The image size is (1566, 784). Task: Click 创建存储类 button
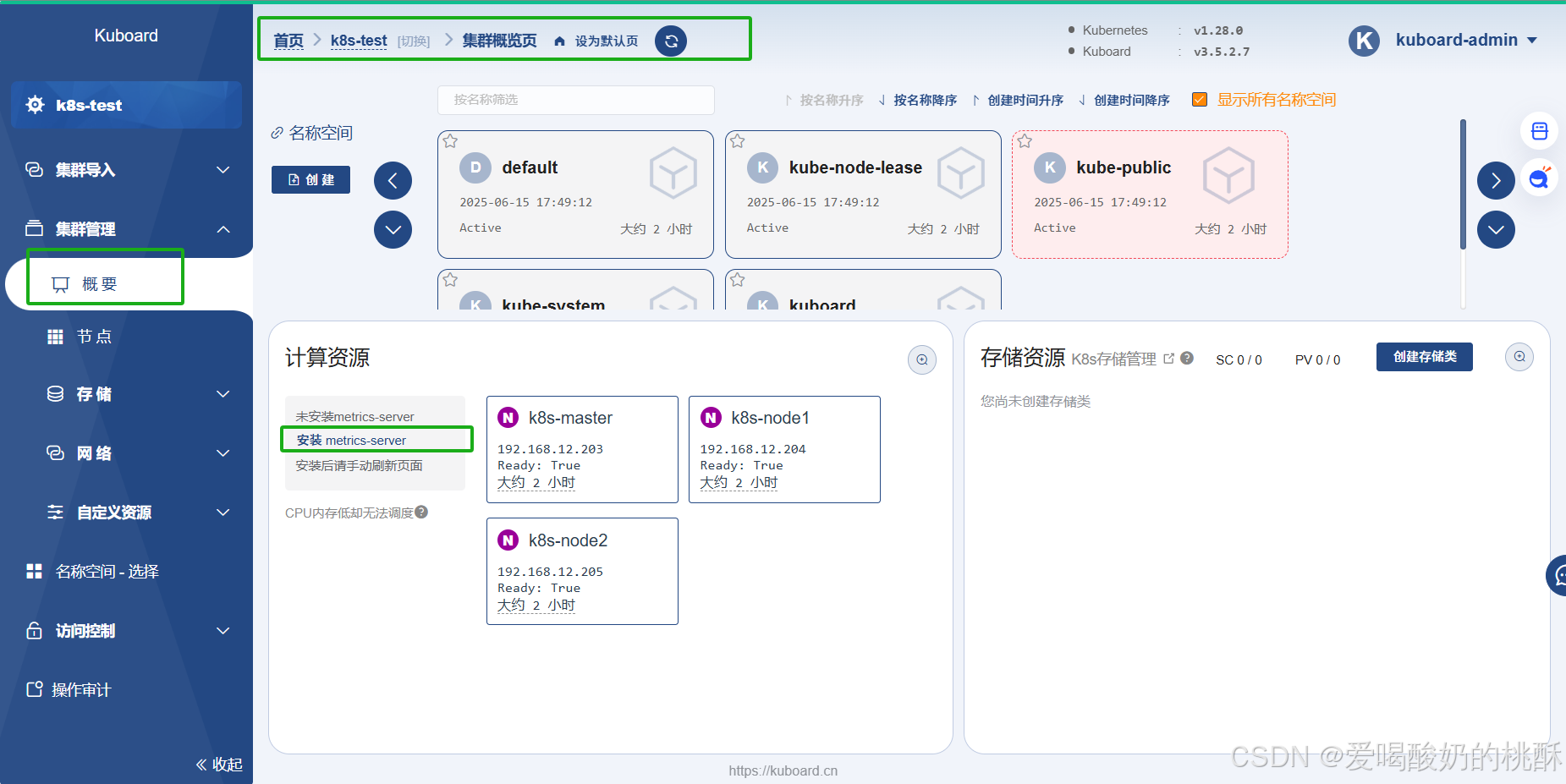coord(1425,357)
